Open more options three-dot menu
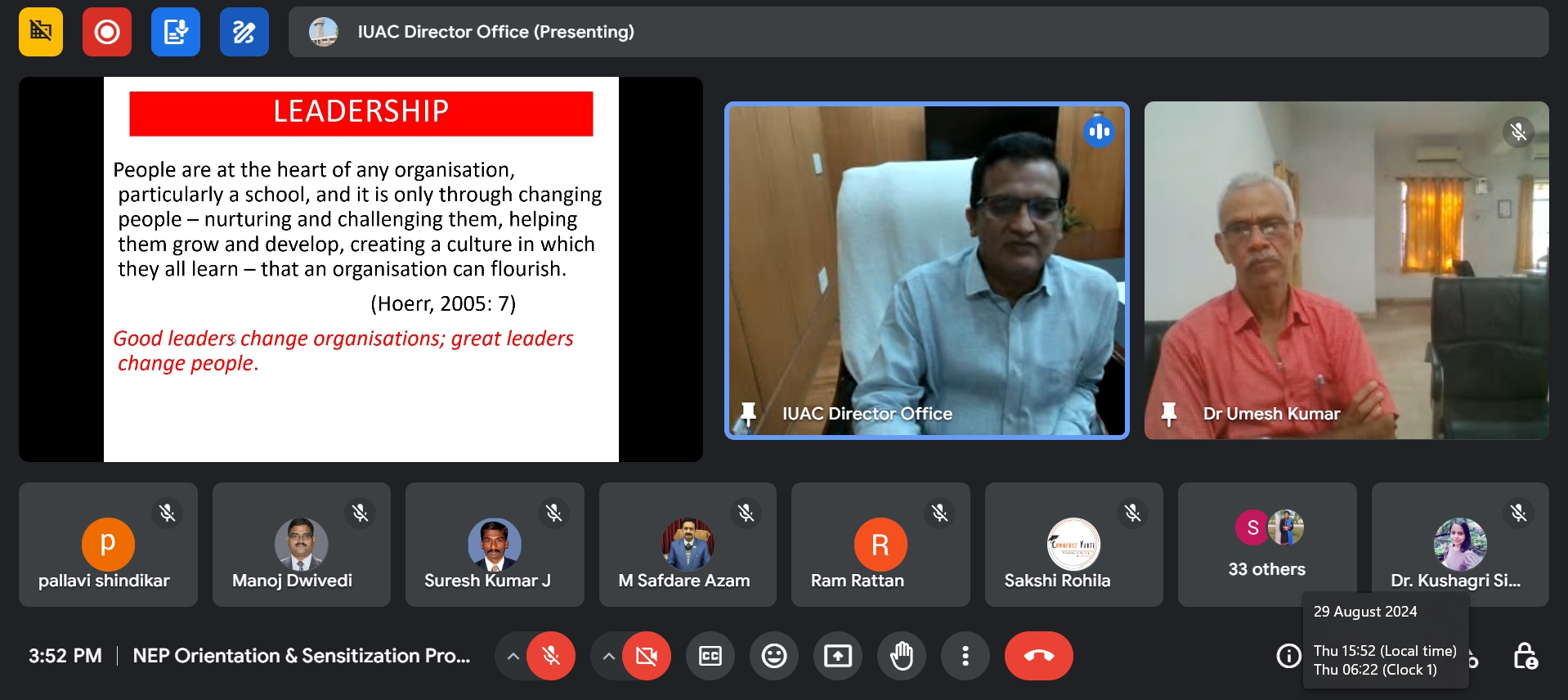Screen dimensions: 1568x700 tap(965, 656)
